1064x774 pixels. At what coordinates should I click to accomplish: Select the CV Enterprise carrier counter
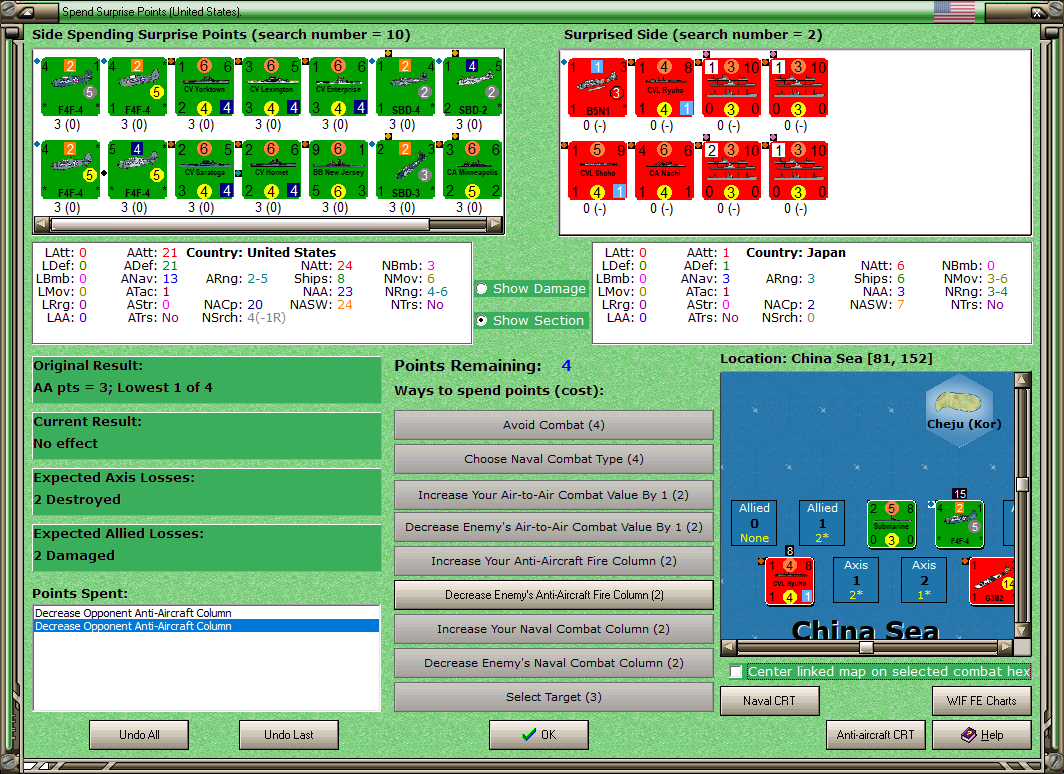coord(339,87)
